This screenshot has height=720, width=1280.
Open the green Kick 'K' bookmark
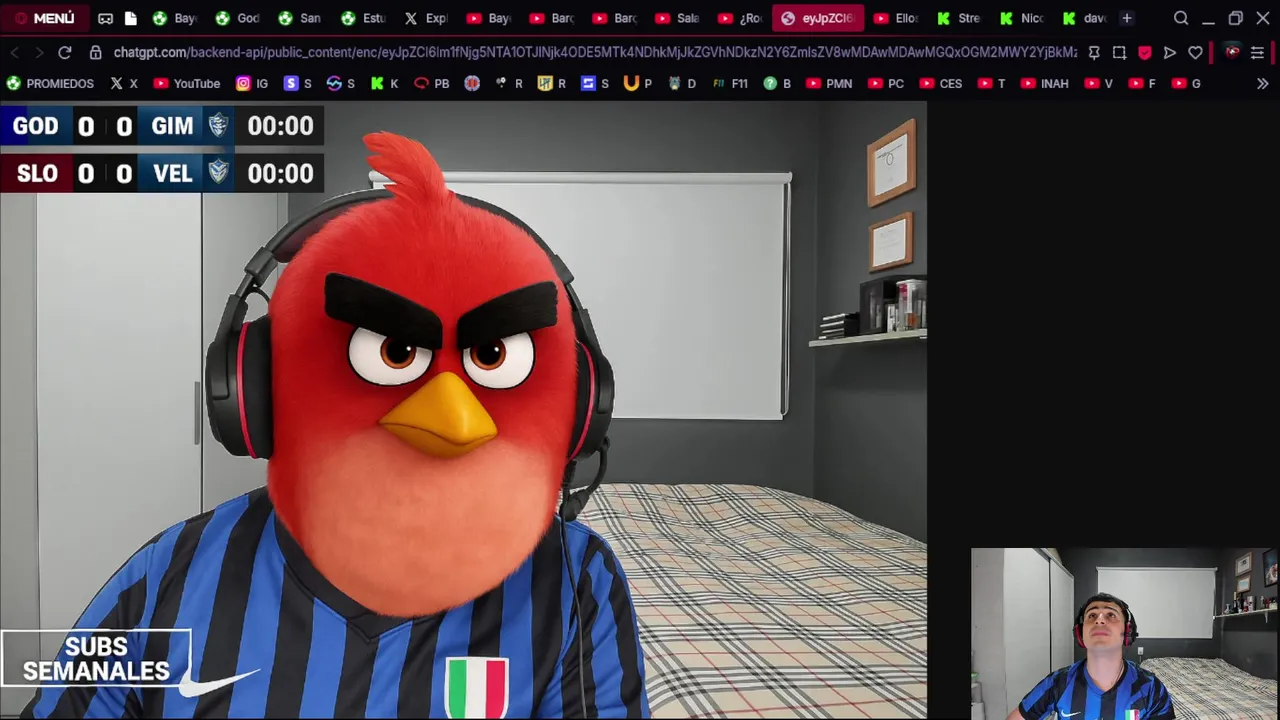tap(384, 84)
